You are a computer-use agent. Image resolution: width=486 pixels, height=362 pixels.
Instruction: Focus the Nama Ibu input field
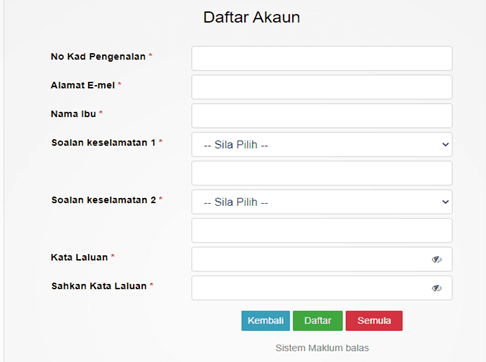click(x=322, y=116)
